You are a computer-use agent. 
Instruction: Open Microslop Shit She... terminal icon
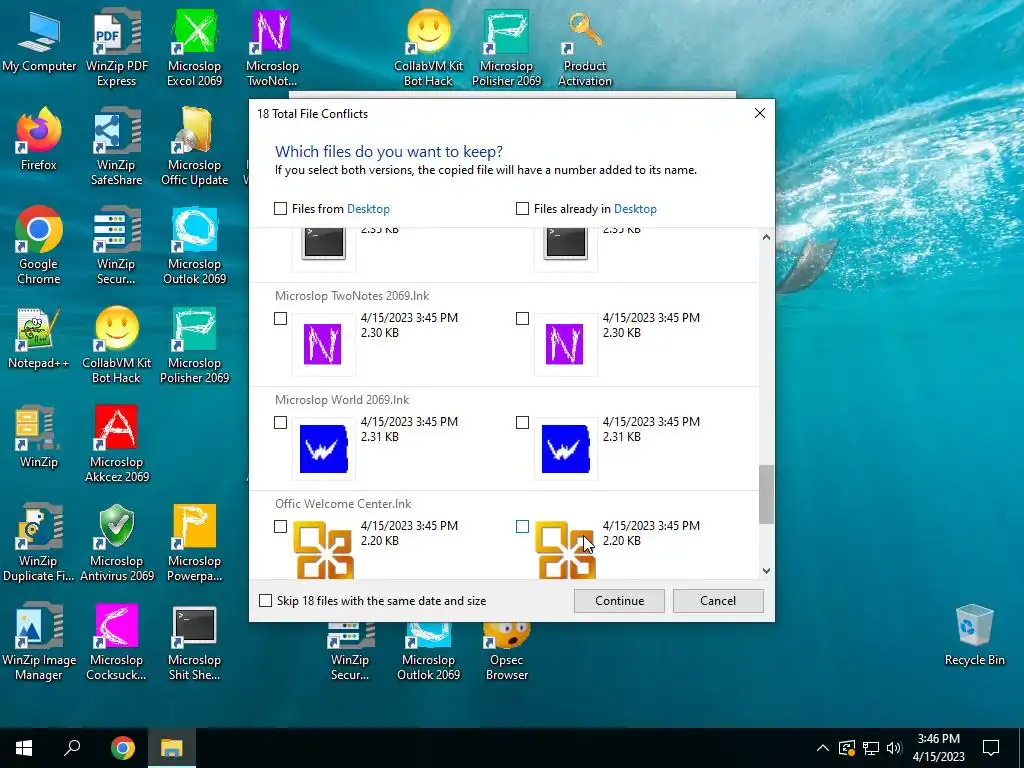195,643
